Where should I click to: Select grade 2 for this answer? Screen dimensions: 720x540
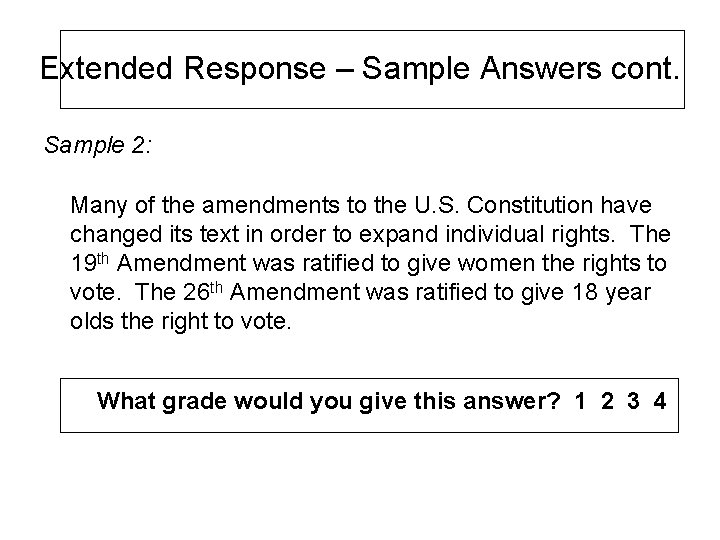tap(607, 401)
